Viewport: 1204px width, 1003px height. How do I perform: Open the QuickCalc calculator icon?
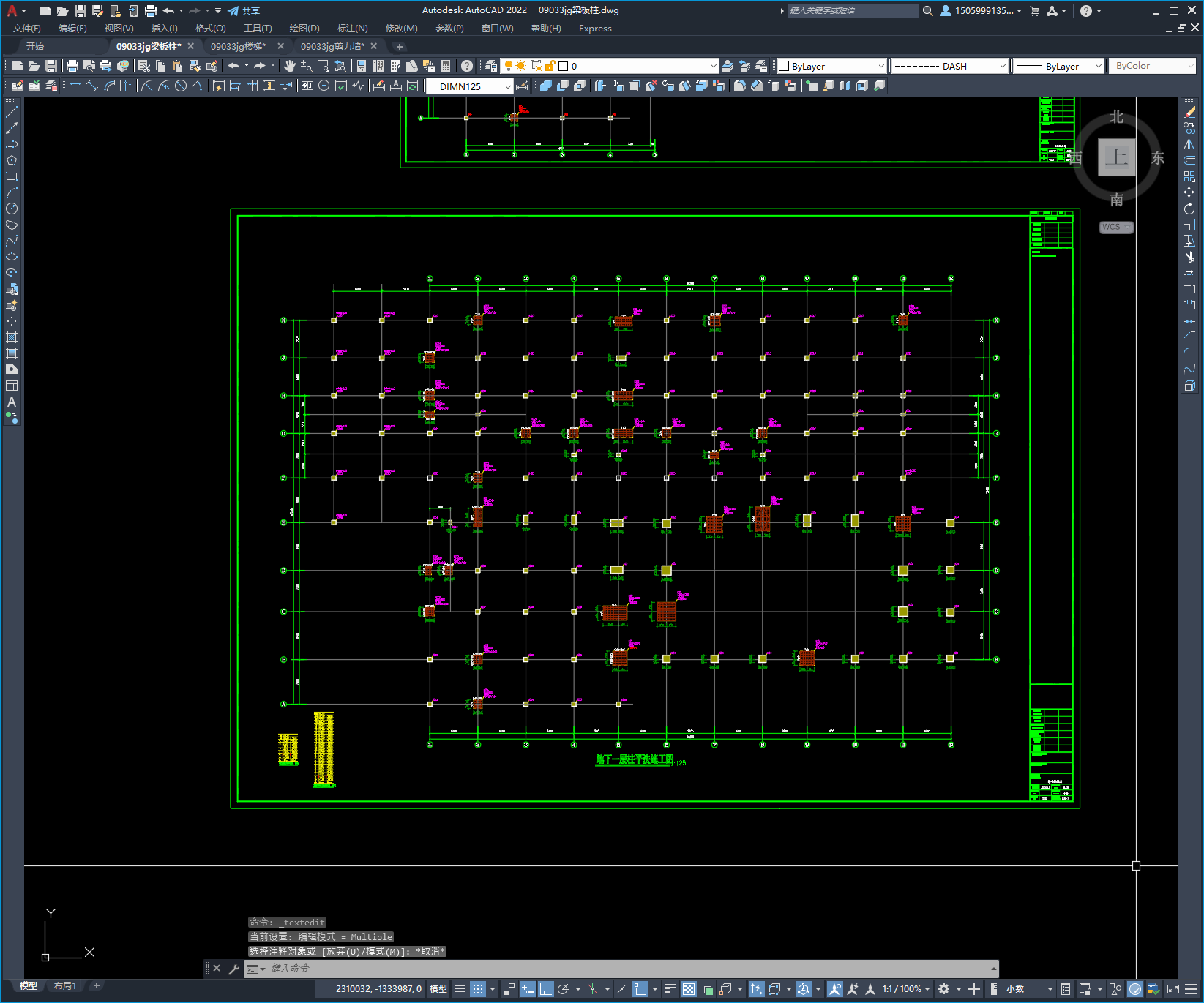pos(446,66)
